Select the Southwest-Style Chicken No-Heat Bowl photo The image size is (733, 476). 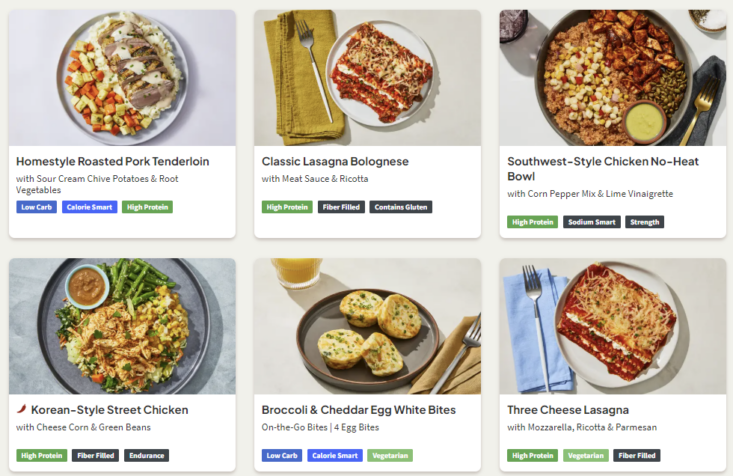(612, 78)
